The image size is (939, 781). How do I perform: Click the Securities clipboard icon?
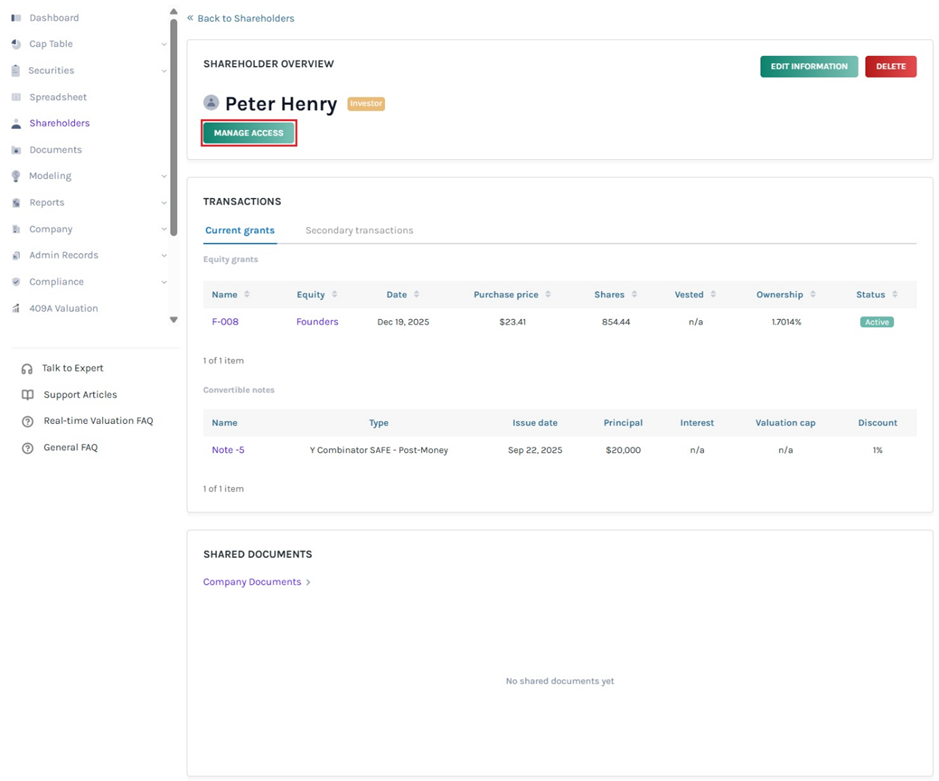[x=16, y=71]
